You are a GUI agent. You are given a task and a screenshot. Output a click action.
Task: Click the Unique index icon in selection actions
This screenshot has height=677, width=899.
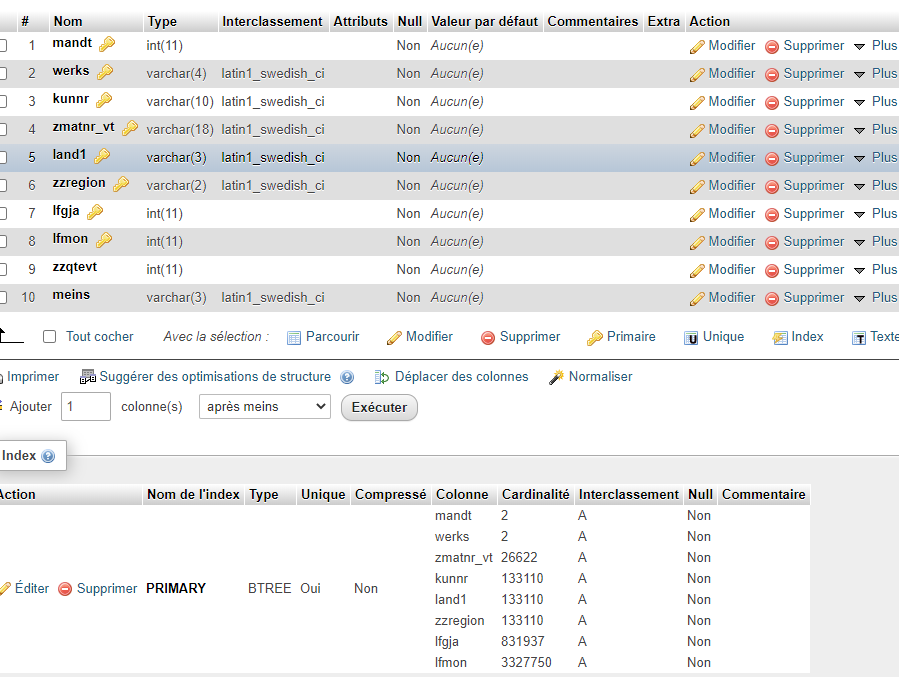point(691,338)
